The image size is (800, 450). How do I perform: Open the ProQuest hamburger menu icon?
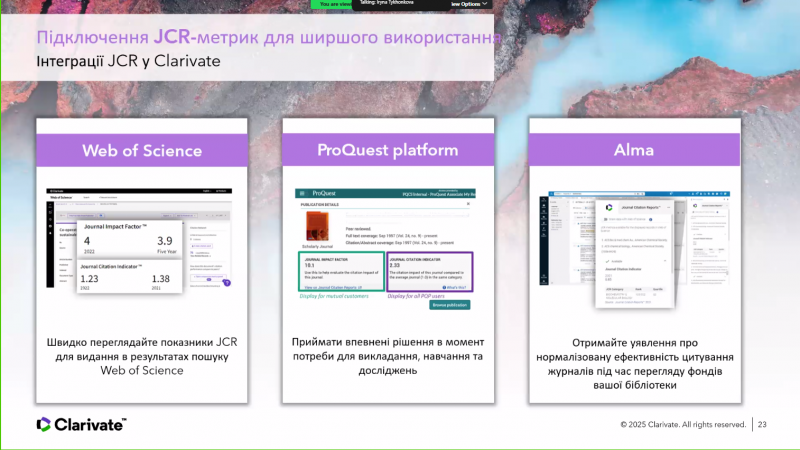click(x=302, y=193)
